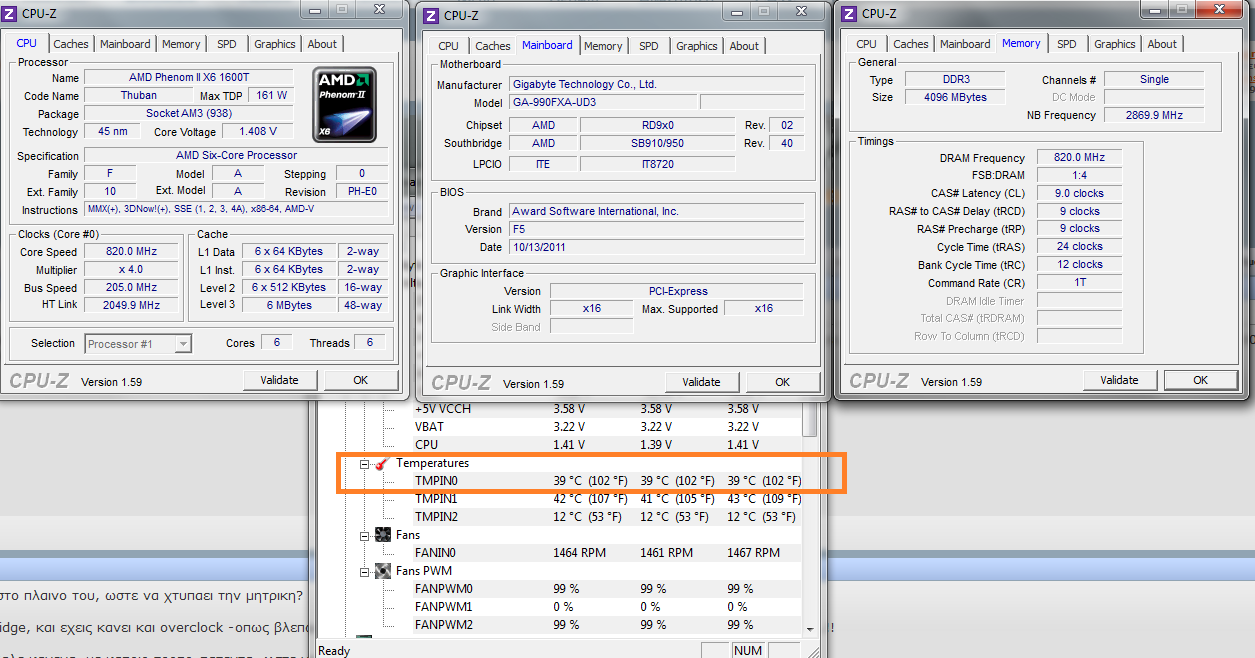Open the SPD tab in the Motherboard window
The width and height of the screenshot is (1255, 658).
point(649,46)
